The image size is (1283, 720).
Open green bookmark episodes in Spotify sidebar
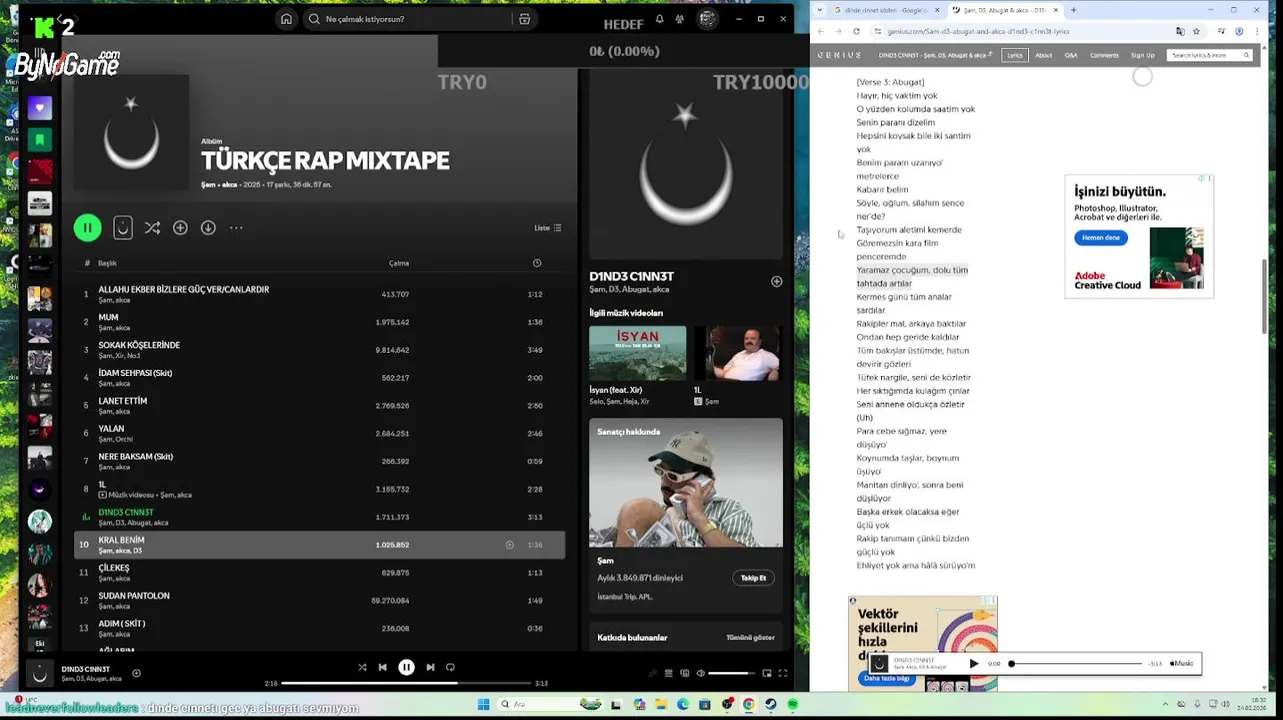39,139
